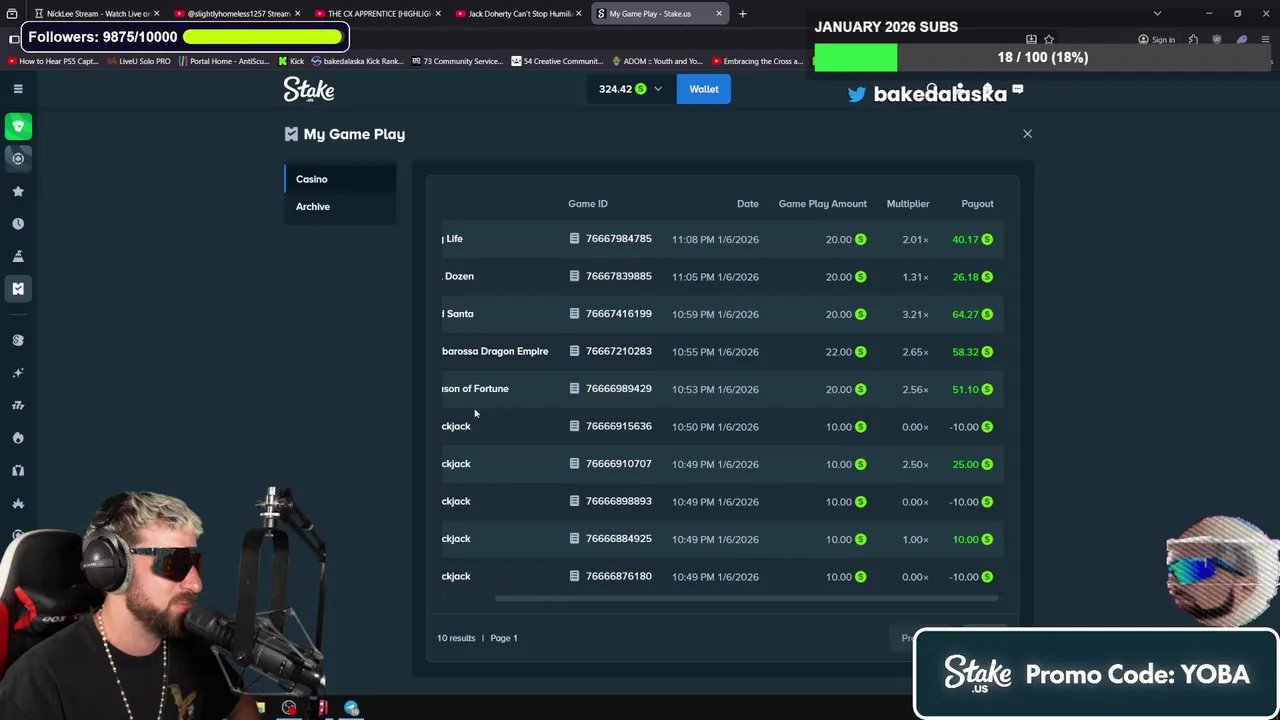
Task: Switch to THE CX APPRENTICE browser tab
Action: click(378, 14)
